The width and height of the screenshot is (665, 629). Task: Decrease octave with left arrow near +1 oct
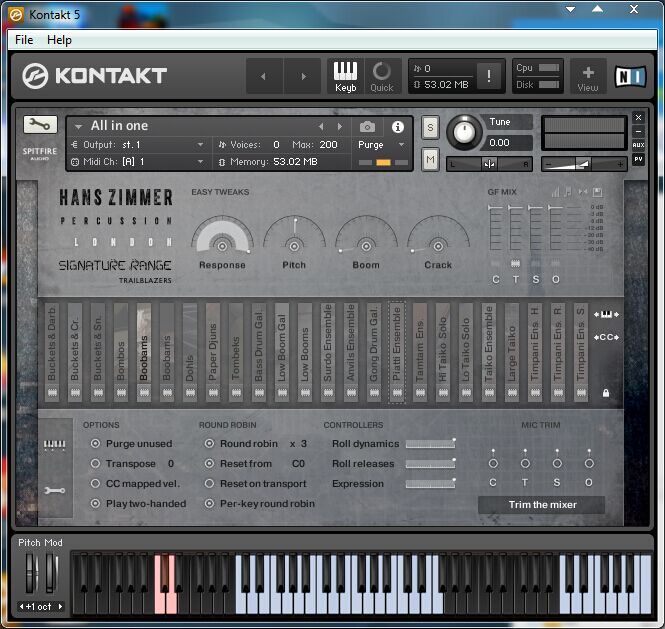[22, 607]
